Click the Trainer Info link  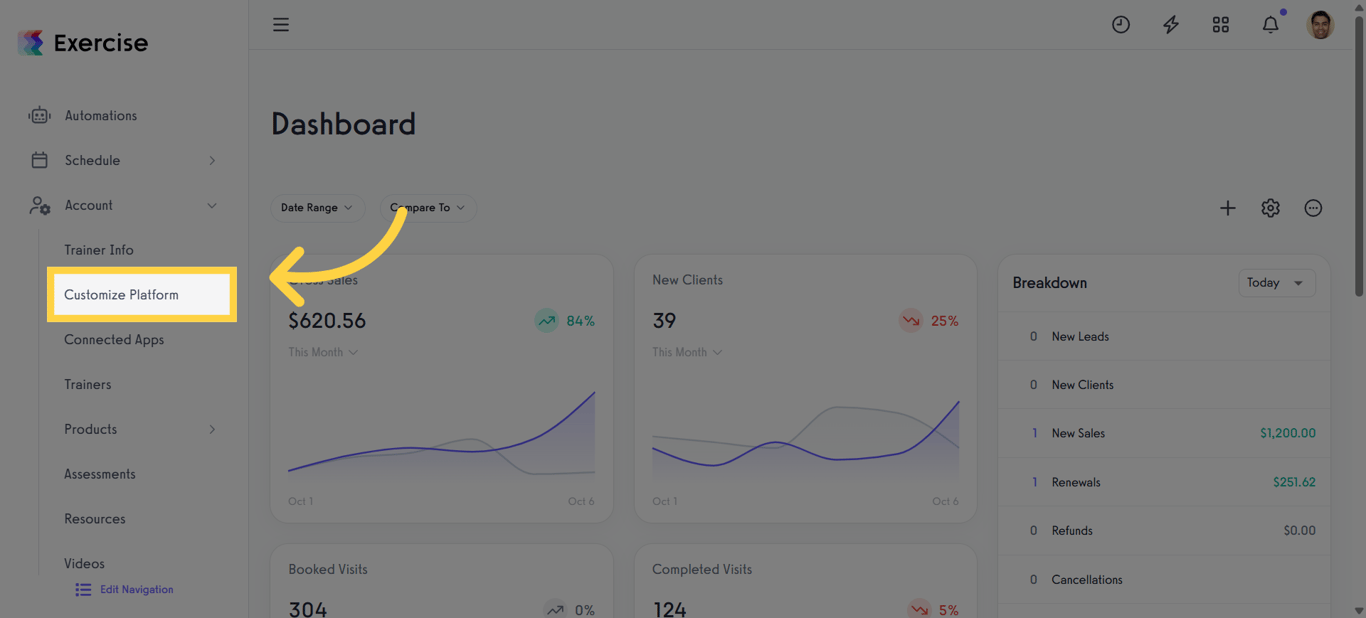[x=99, y=249]
